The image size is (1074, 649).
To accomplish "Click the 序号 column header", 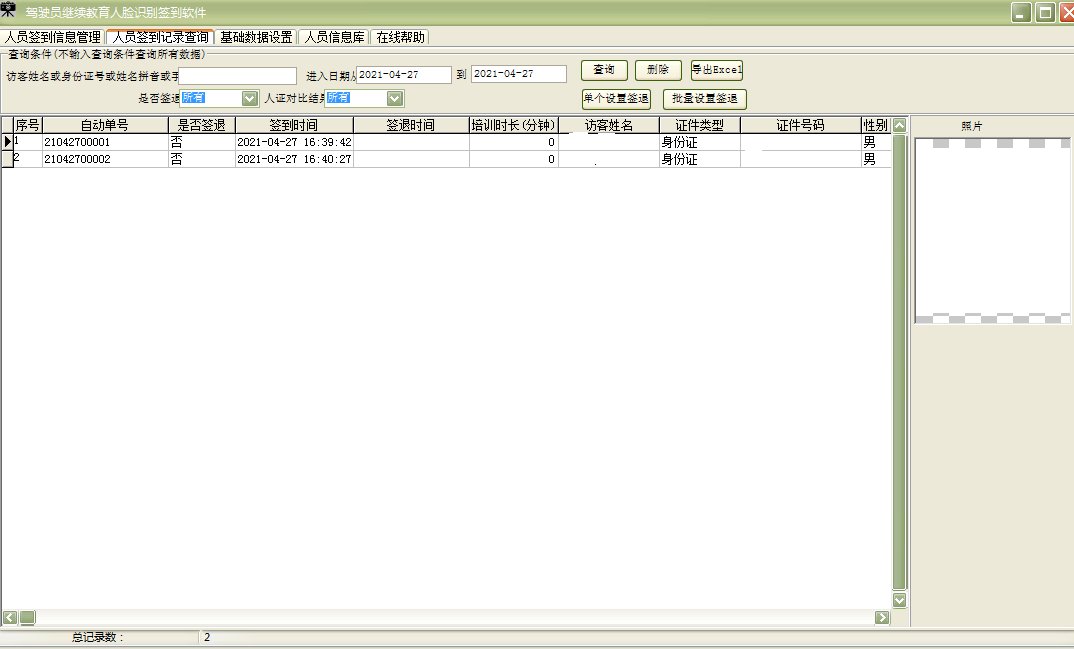I will click(x=27, y=125).
